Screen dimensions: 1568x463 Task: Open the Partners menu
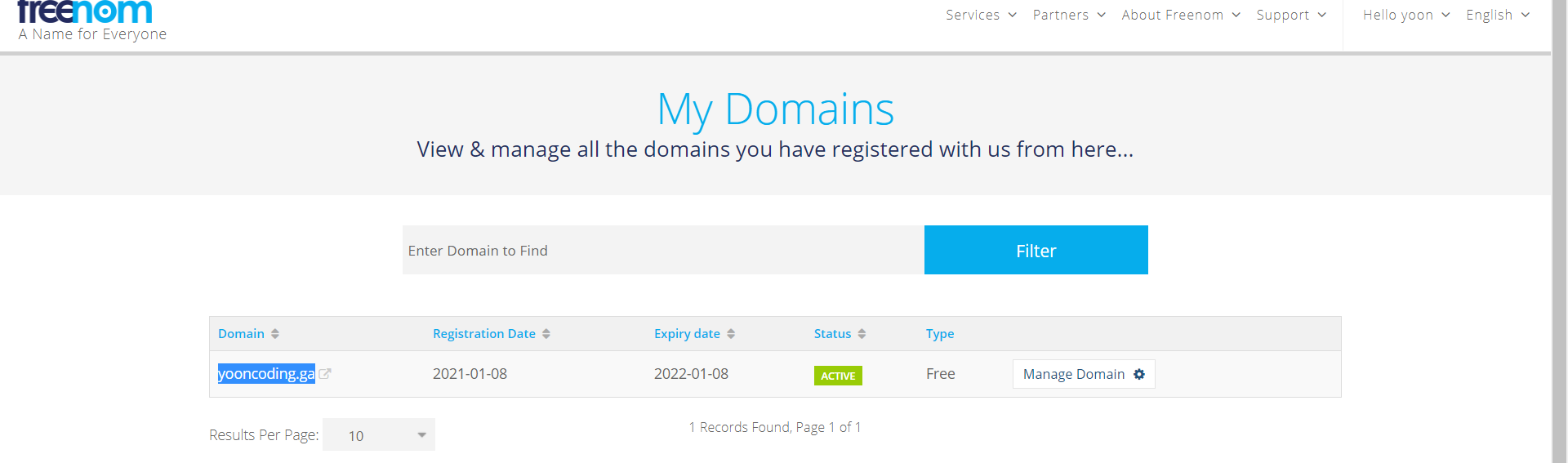pyautogui.click(x=1069, y=15)
